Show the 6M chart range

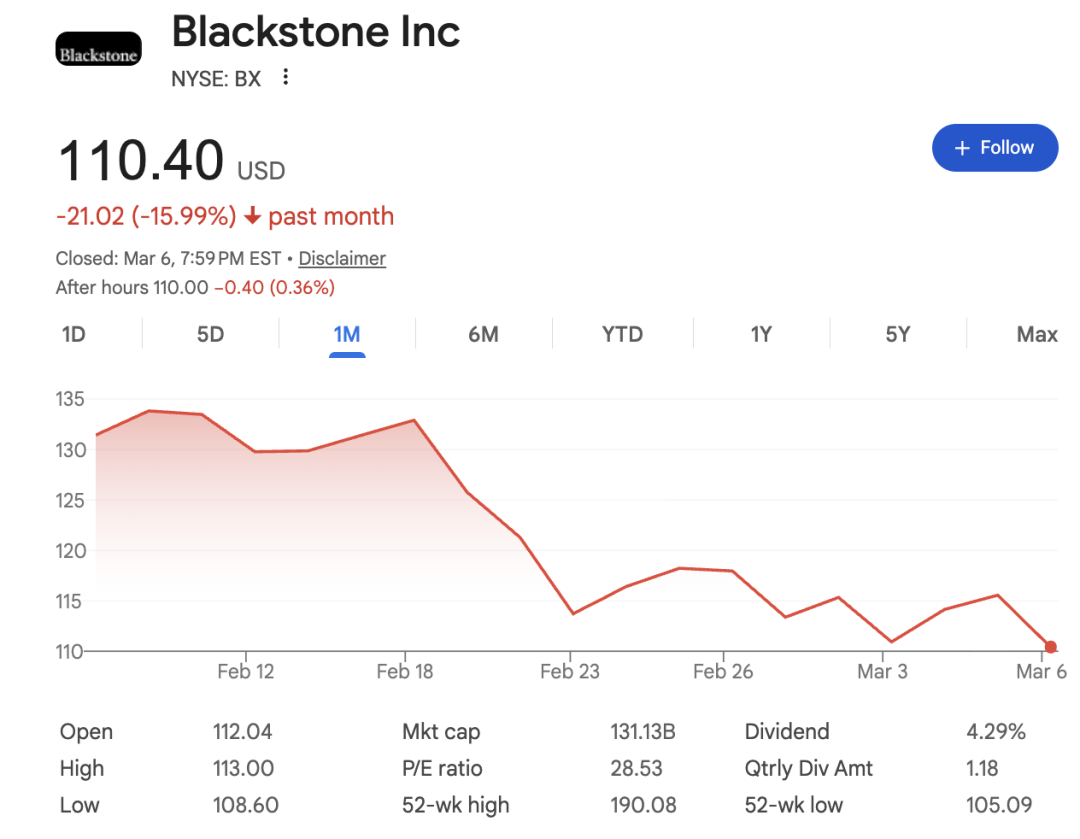[x=483, y=334]
